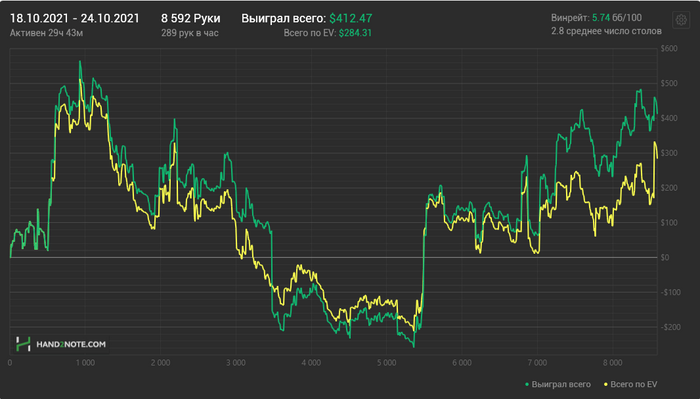Click the '2 000' x-axis label

click(x=160, y=363)
